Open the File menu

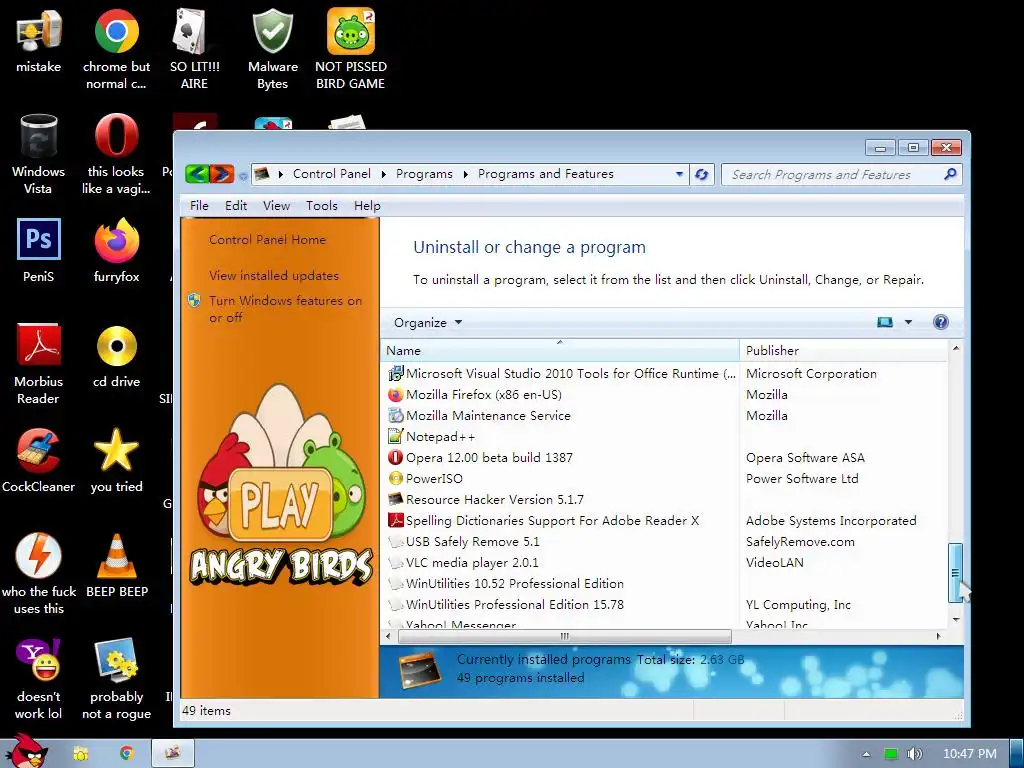click(x=199, y=206)
